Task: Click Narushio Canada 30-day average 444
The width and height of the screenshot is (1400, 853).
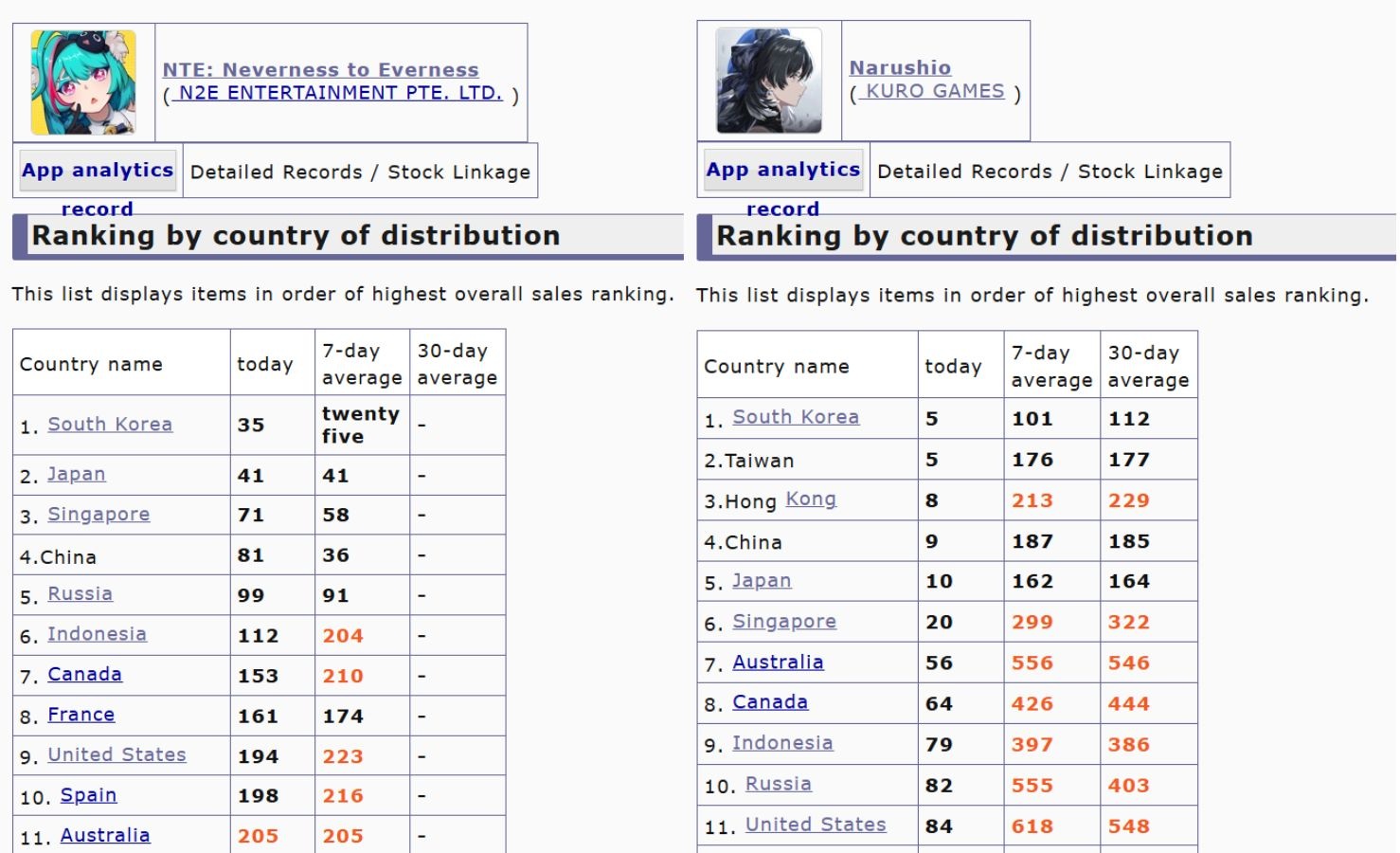Action: (1129, 703)
